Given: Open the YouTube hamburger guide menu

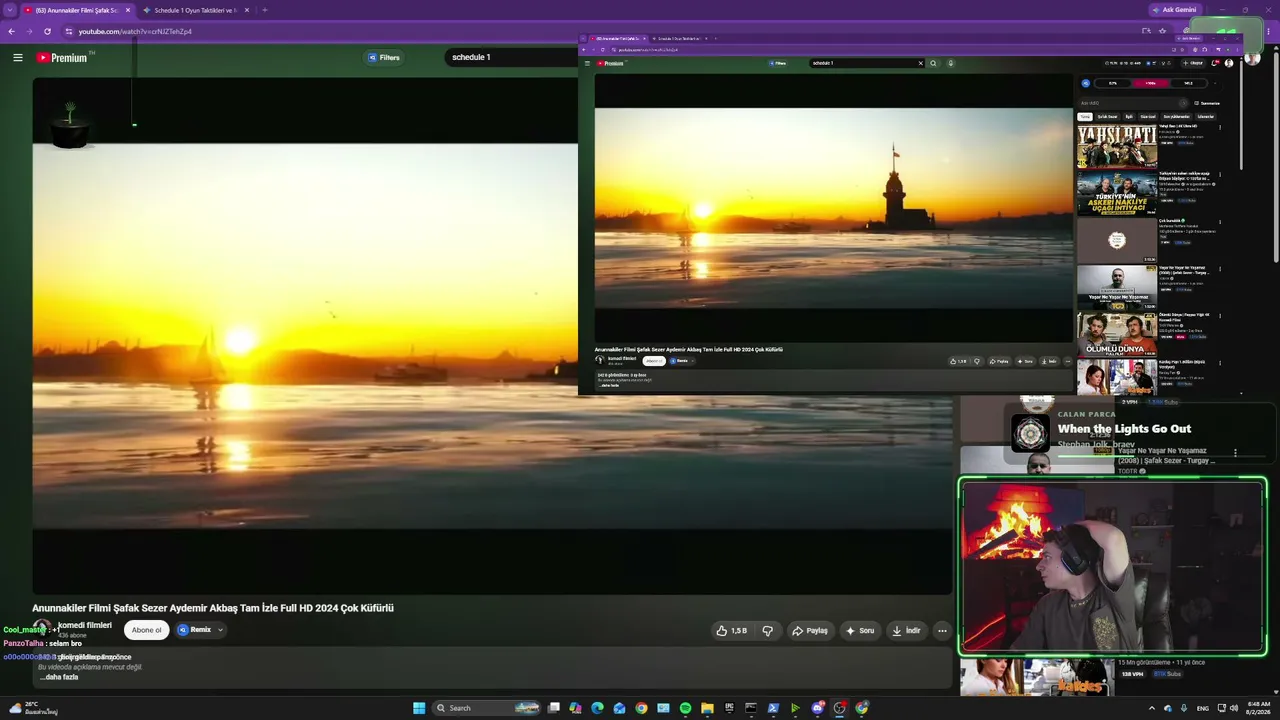Looking at the screenshot, I should pyautogui.click(x=17, y=57).
